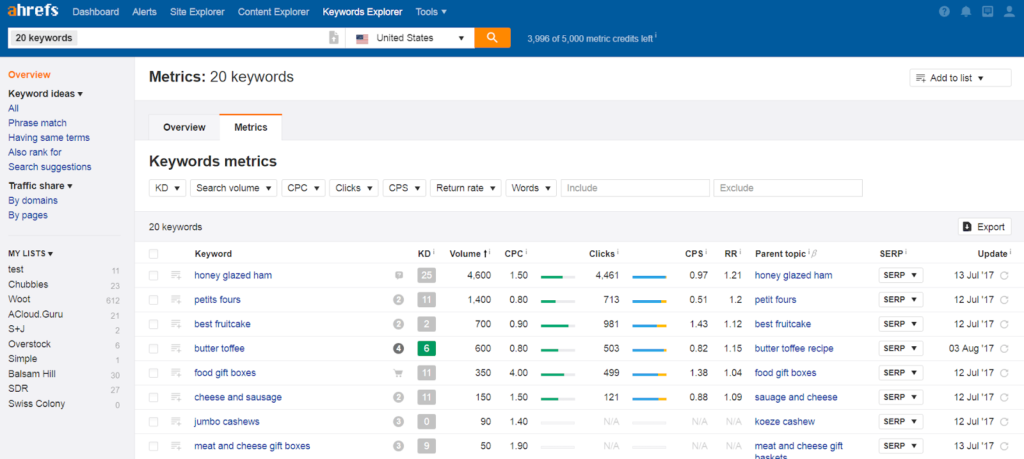Refresh metrics for petits fours
1024x459 pixels.
click(x=1004, y=300)
